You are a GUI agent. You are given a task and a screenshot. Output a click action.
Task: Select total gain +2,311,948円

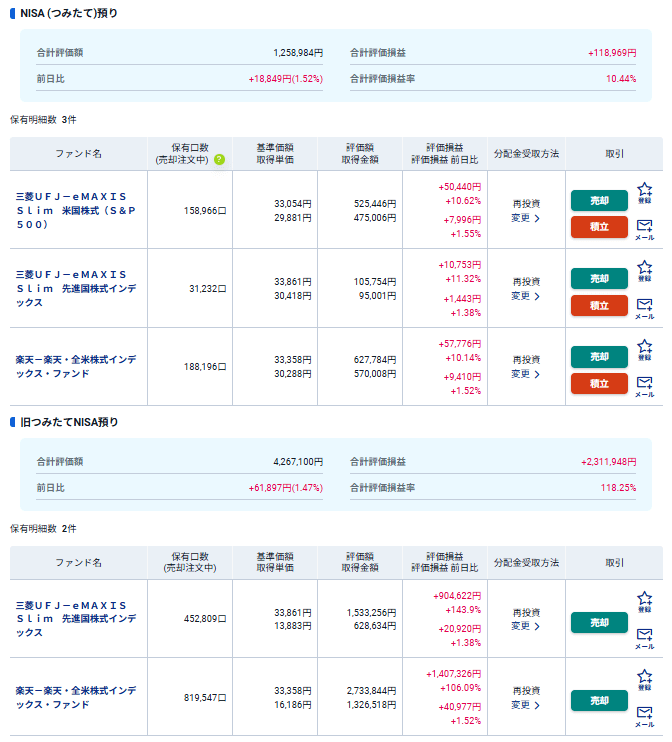coord(609,462)
